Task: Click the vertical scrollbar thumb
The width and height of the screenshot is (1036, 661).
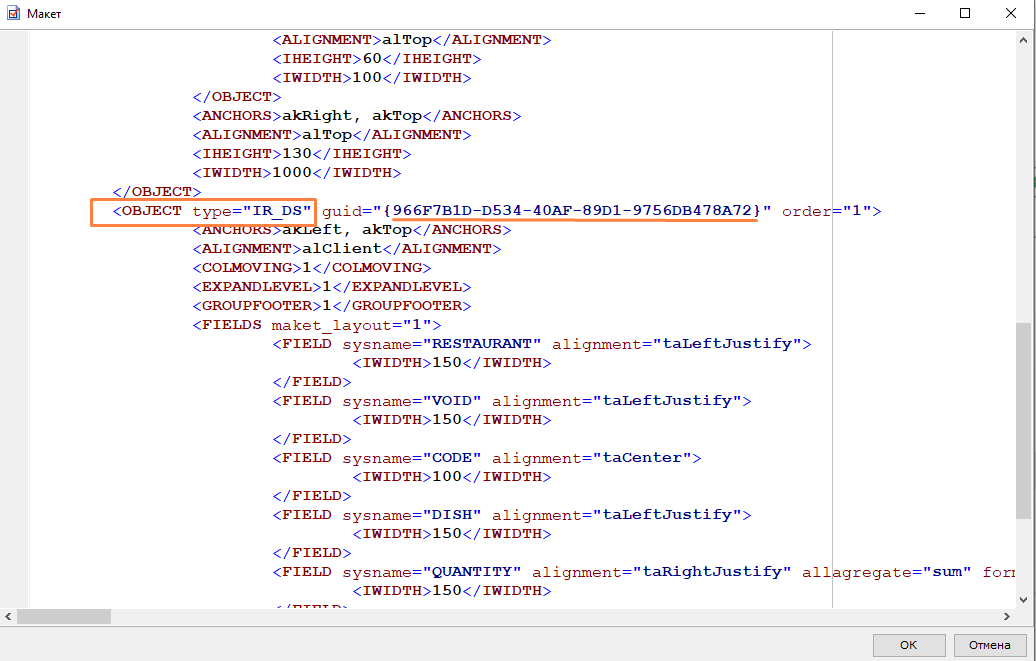Action: pyautogui.click(x=1023, y=420)
